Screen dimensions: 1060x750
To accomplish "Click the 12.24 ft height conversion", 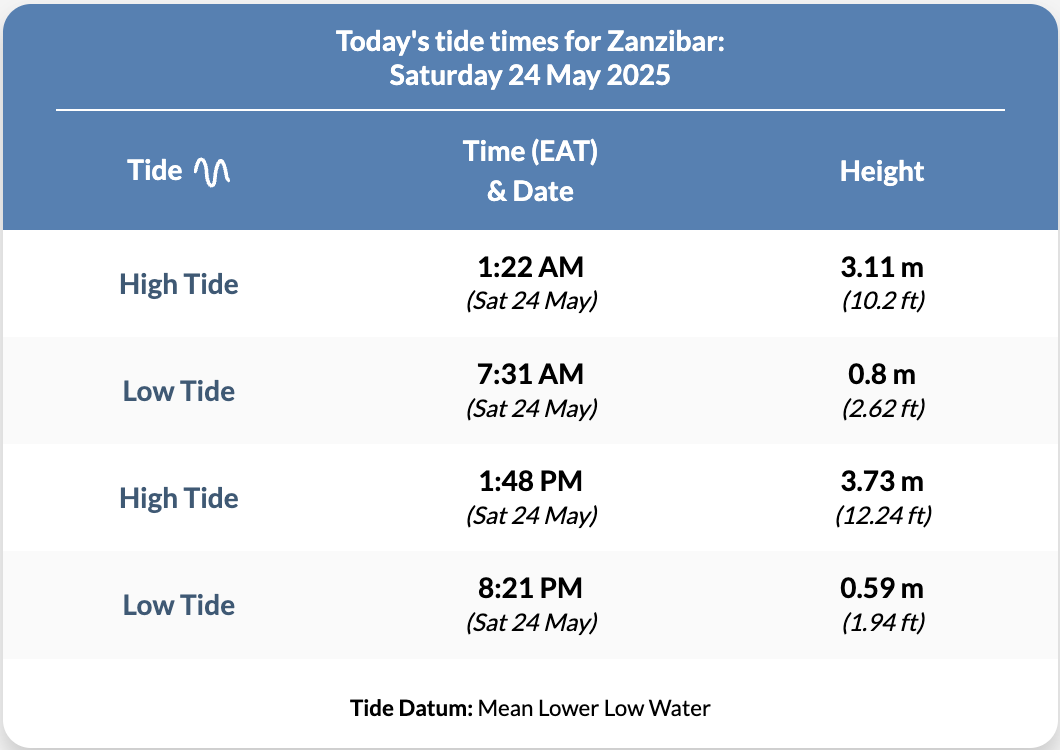I will [882, 516].
